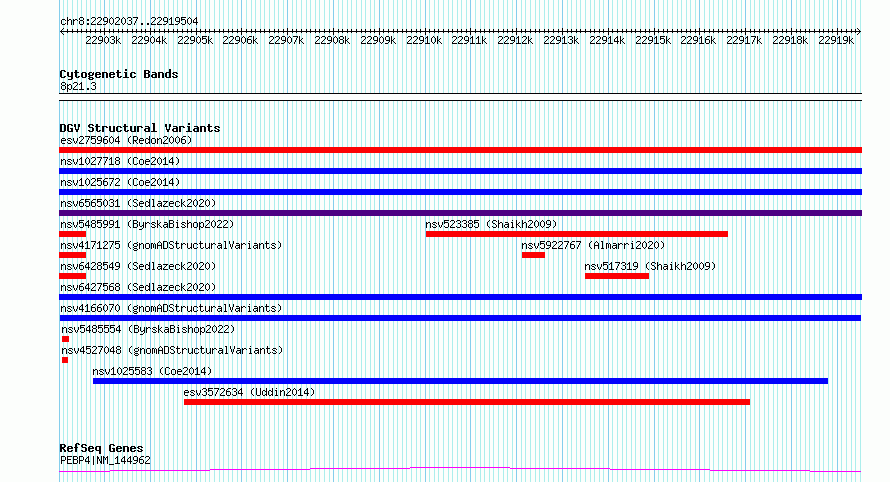Open the esv2759604 (Redon2006) label
This screenshot has width=890, height=482.
[126, 140]
